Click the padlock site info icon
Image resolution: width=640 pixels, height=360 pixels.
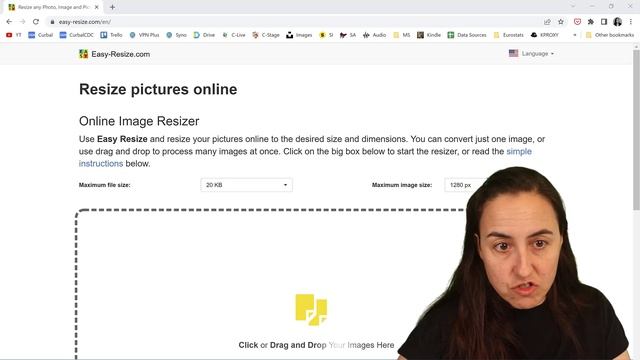[x=52, y=22]
